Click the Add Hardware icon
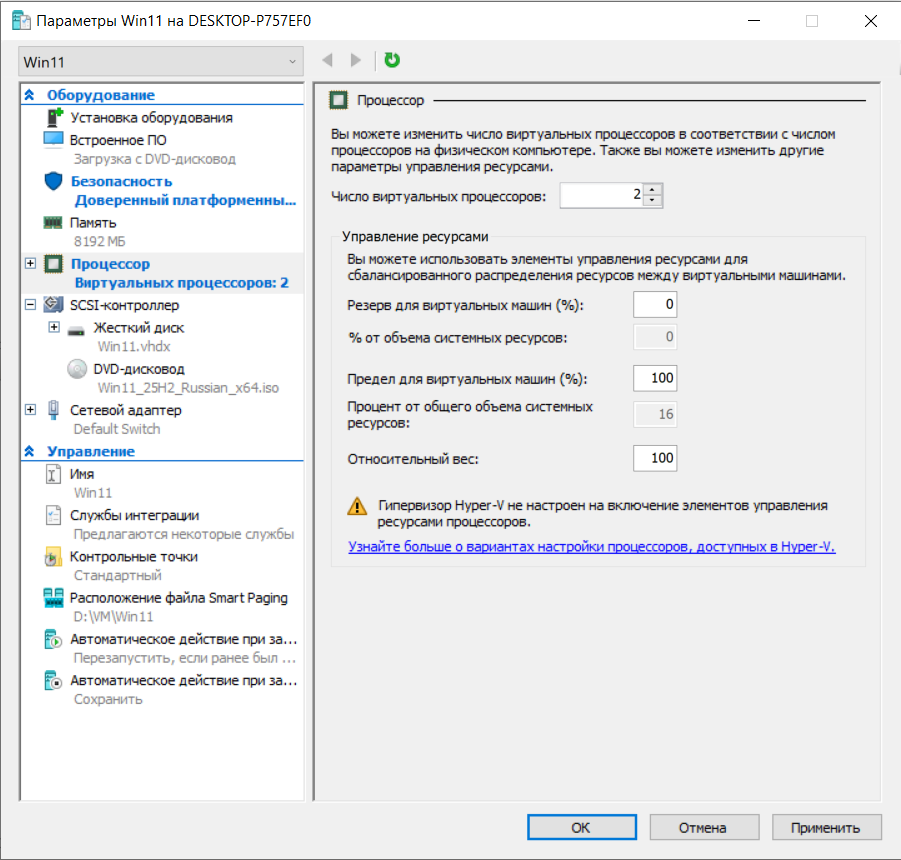 tap(54, 117)
